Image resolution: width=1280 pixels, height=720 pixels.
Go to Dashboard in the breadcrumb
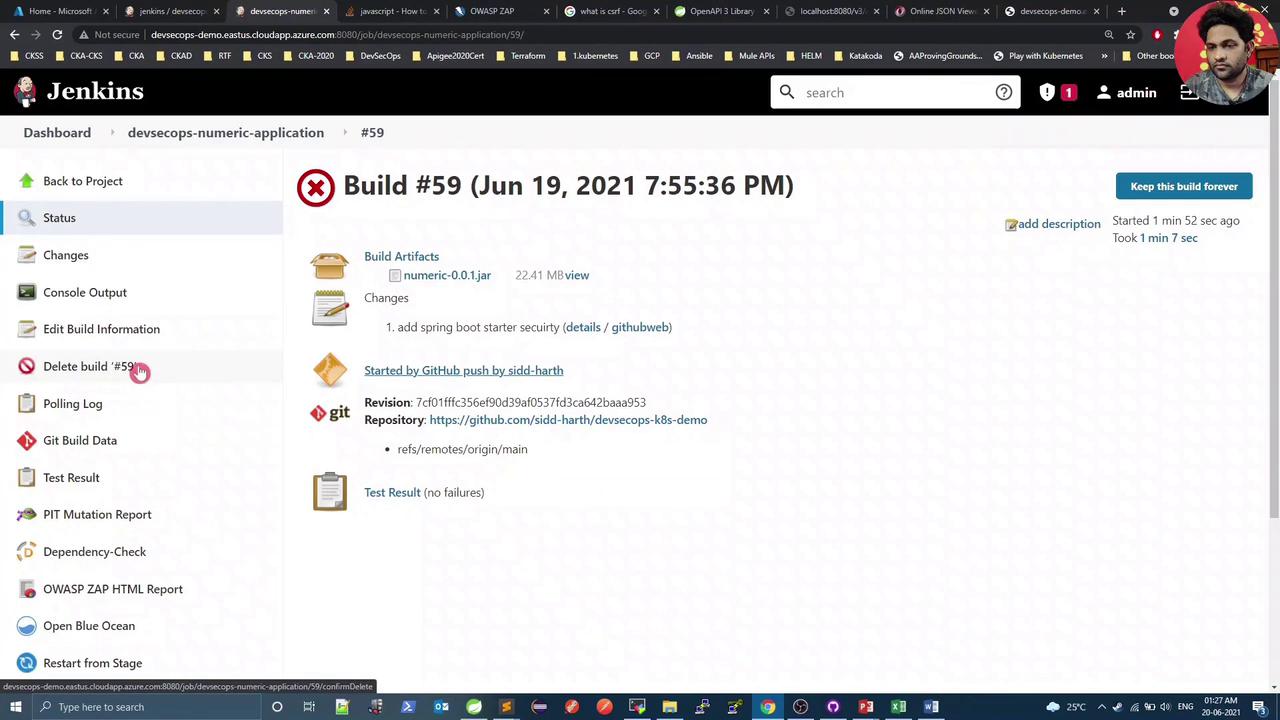(x=57, y=132)
